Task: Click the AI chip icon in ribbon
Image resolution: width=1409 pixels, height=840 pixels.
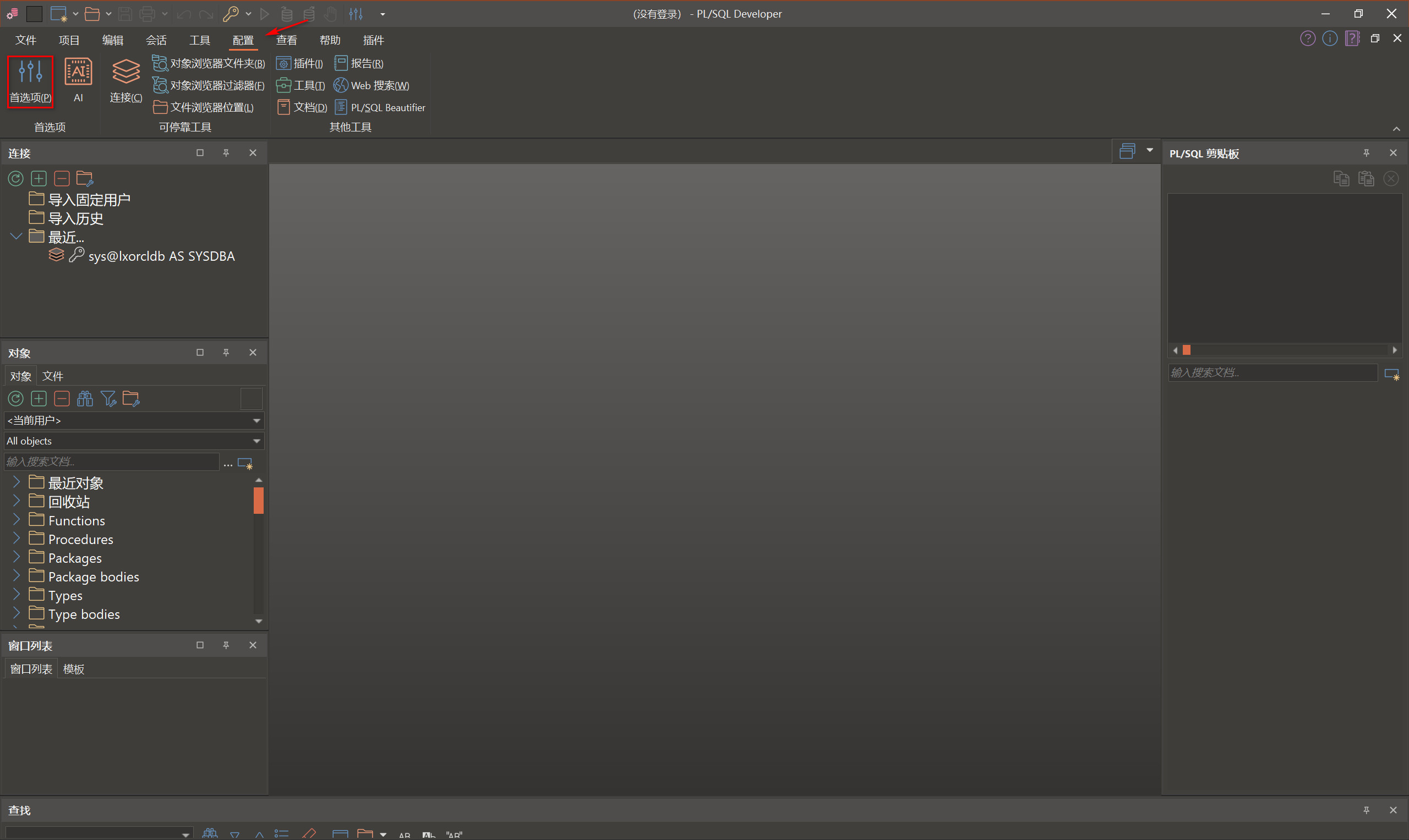Action: pos(78,73)
